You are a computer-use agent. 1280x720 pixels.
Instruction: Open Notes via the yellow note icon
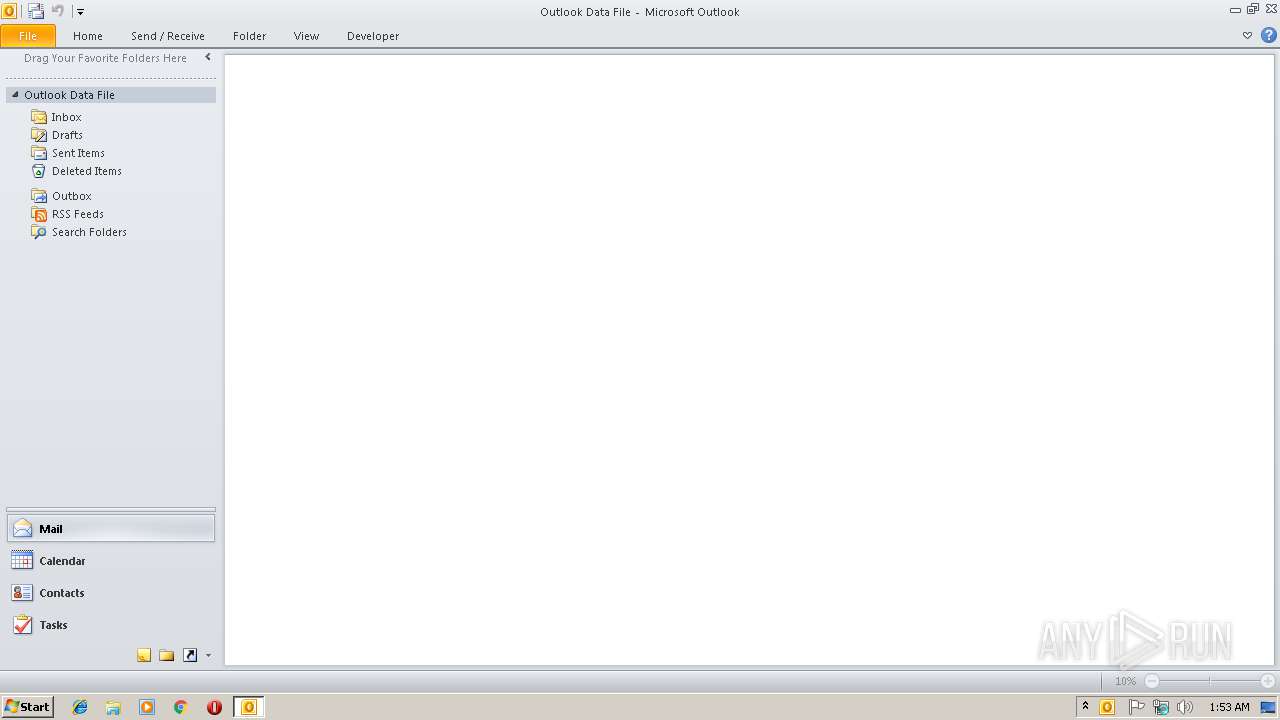pyautogui.click(x=144, y=655)
